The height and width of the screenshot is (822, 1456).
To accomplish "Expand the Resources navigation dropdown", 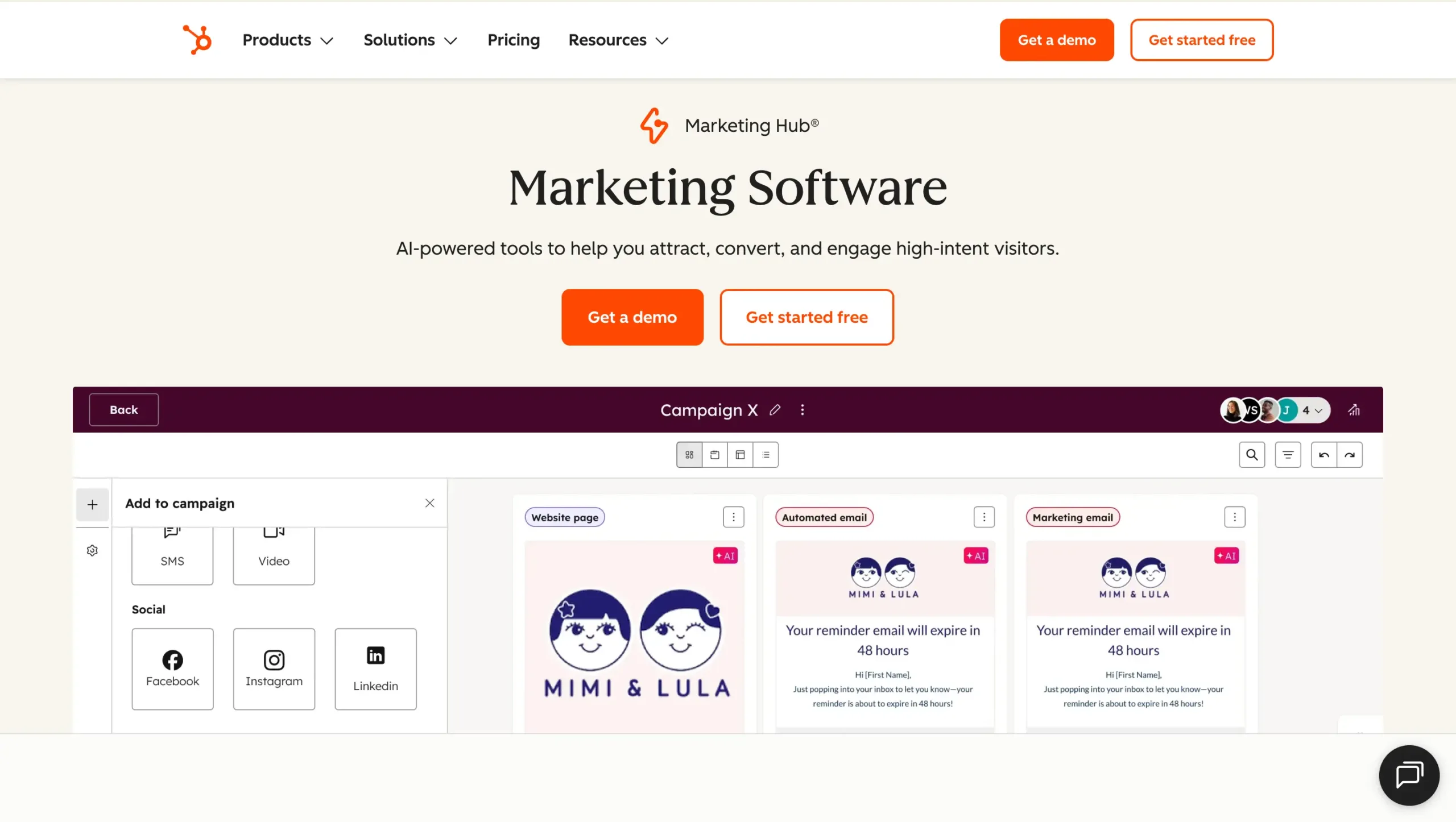I will [618, 40].
